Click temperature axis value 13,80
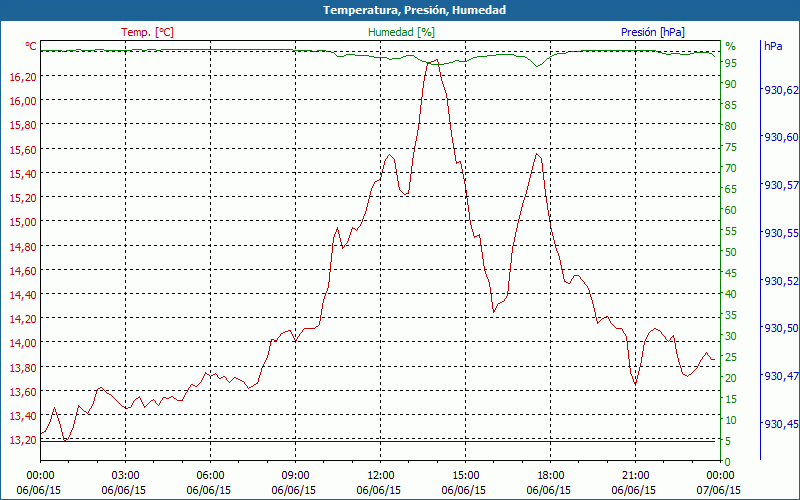Viewport: 800px width, 500px height. click(23, 367)
